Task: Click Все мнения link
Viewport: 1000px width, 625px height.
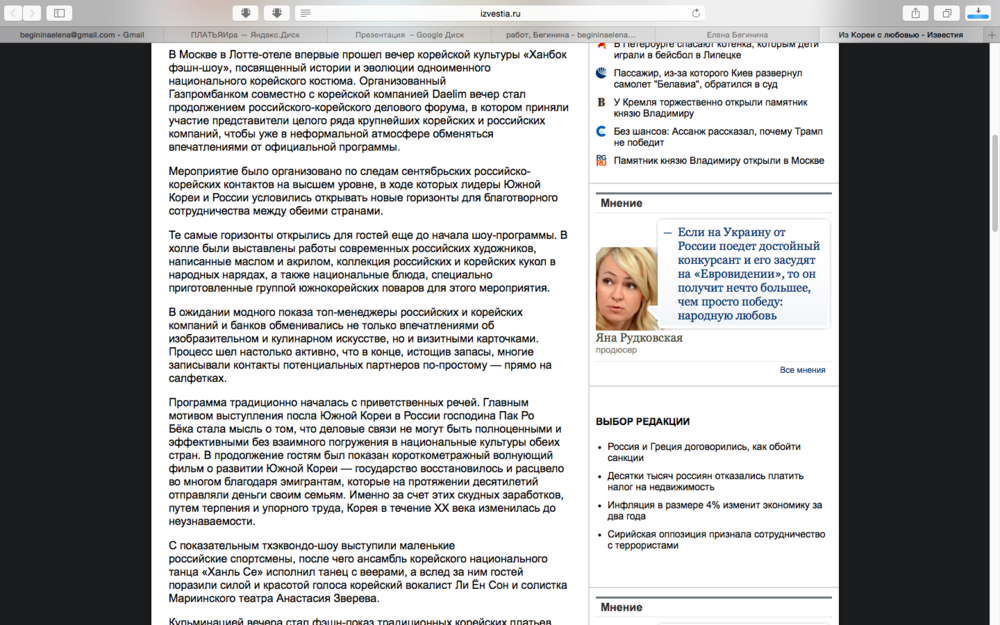Action: point(802,370)
